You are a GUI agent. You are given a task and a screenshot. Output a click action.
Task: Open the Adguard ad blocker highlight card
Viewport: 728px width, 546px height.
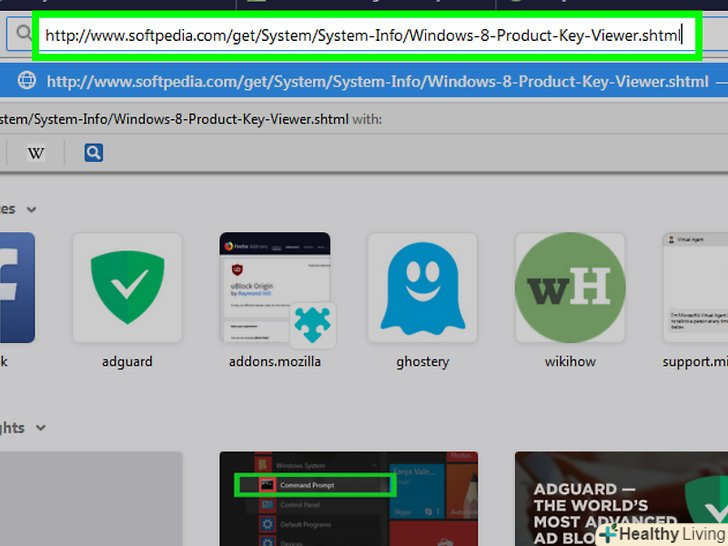(x=621, y=499)
